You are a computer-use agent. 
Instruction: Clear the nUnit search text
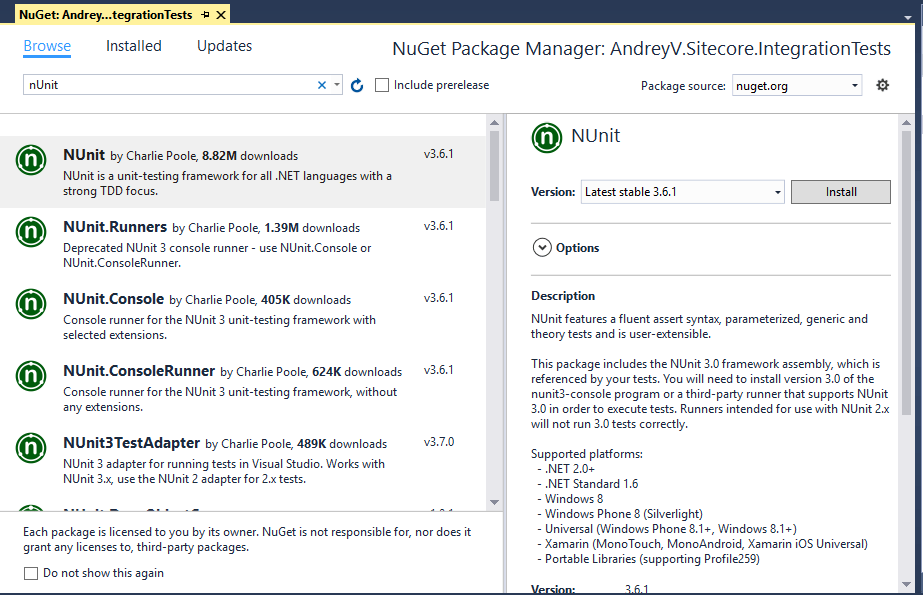322,84
